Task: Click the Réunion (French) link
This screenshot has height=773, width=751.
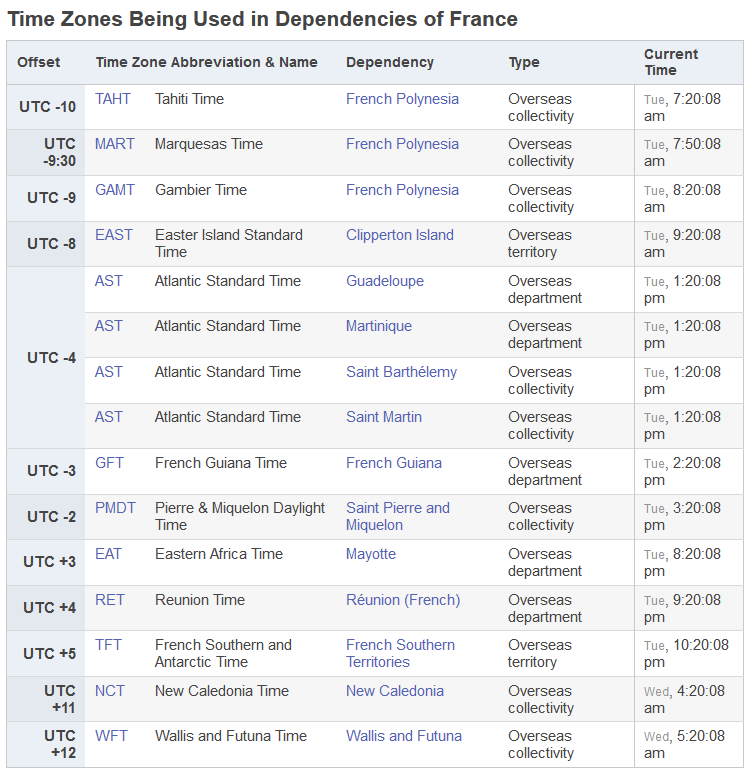Action: pyautogui.click(x=402, y=600)
